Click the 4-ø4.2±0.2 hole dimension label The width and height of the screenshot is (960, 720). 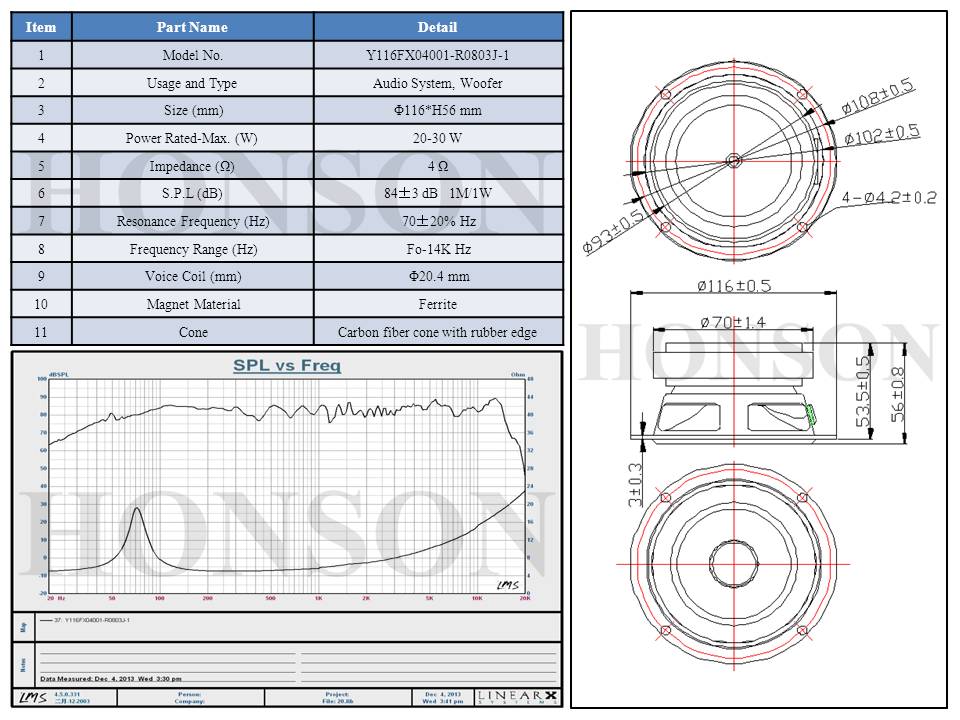point(888,198)
